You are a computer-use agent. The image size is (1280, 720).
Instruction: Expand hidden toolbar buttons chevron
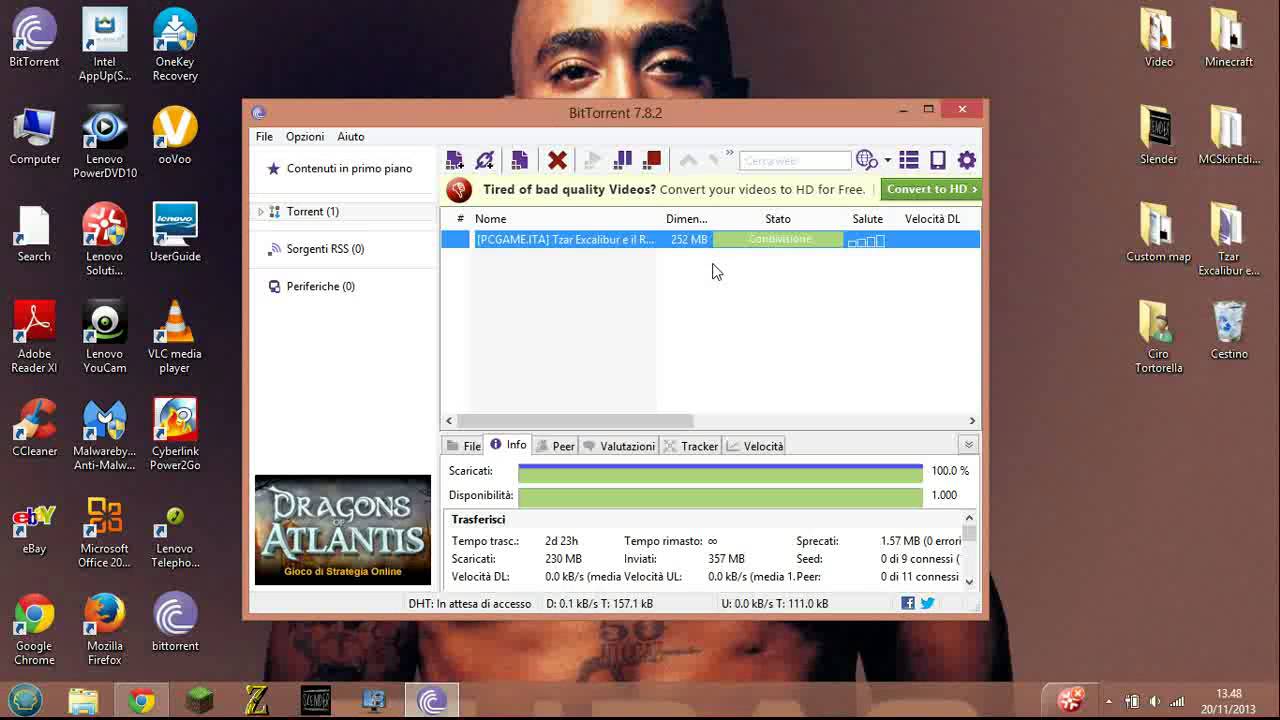coord(729,153)
